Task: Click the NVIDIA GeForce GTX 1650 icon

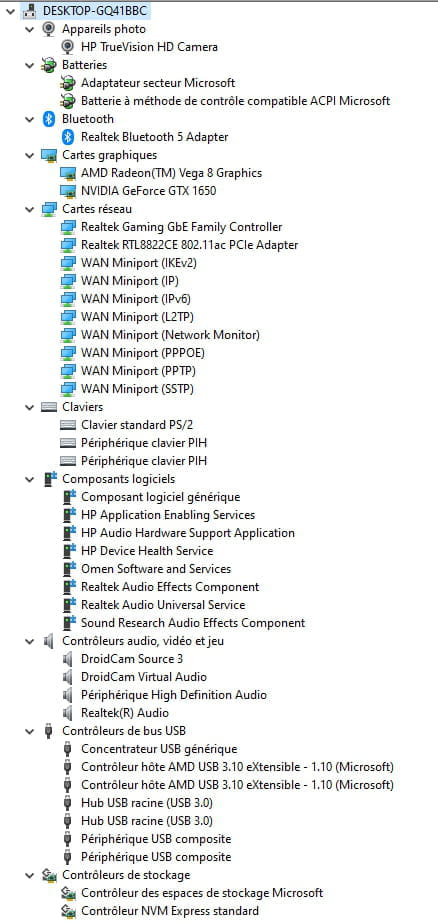Action: pos(68,191)
